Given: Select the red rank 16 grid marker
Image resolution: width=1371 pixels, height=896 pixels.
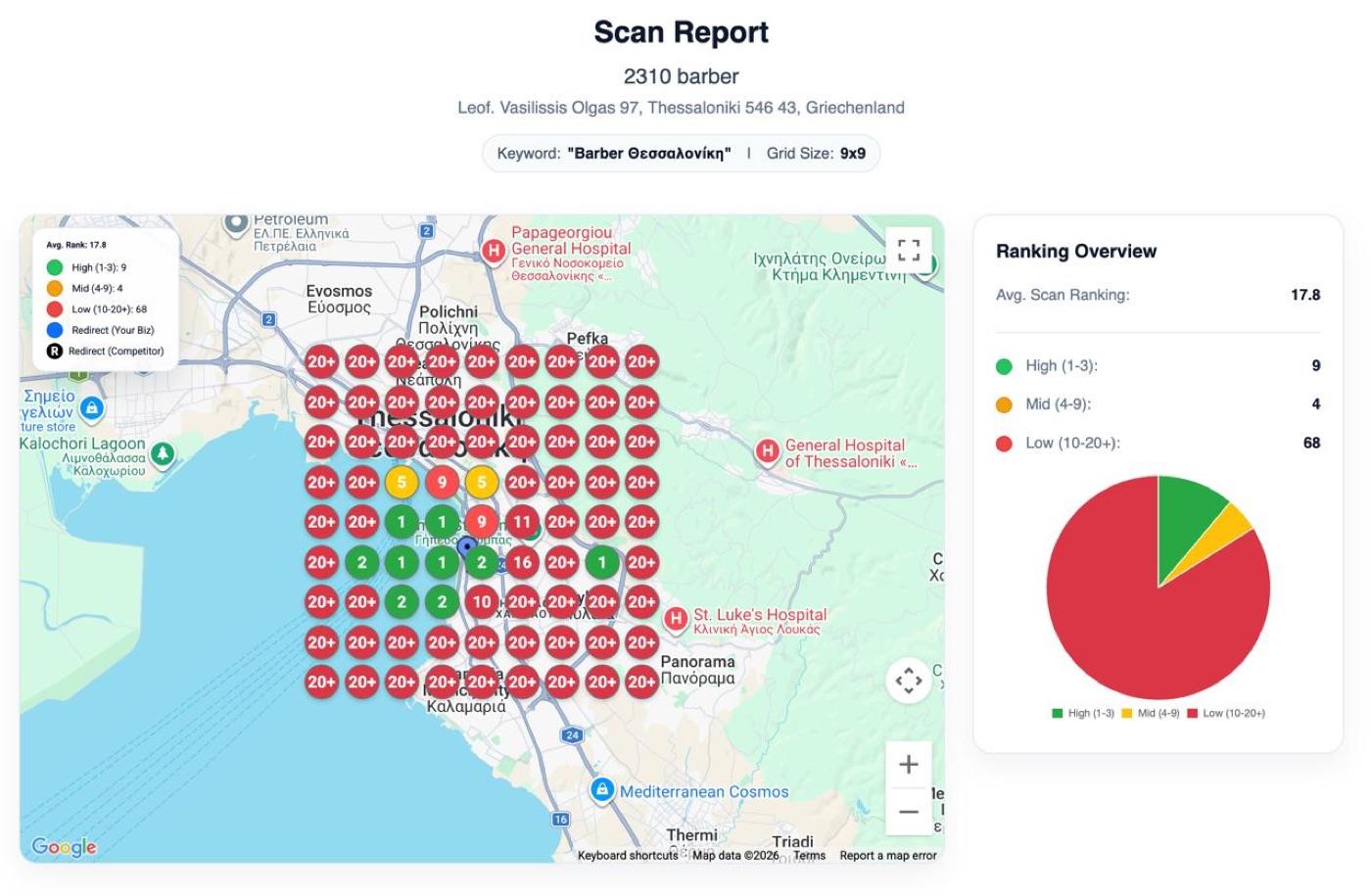Looking at the screenshot, I should pos(522,562).
